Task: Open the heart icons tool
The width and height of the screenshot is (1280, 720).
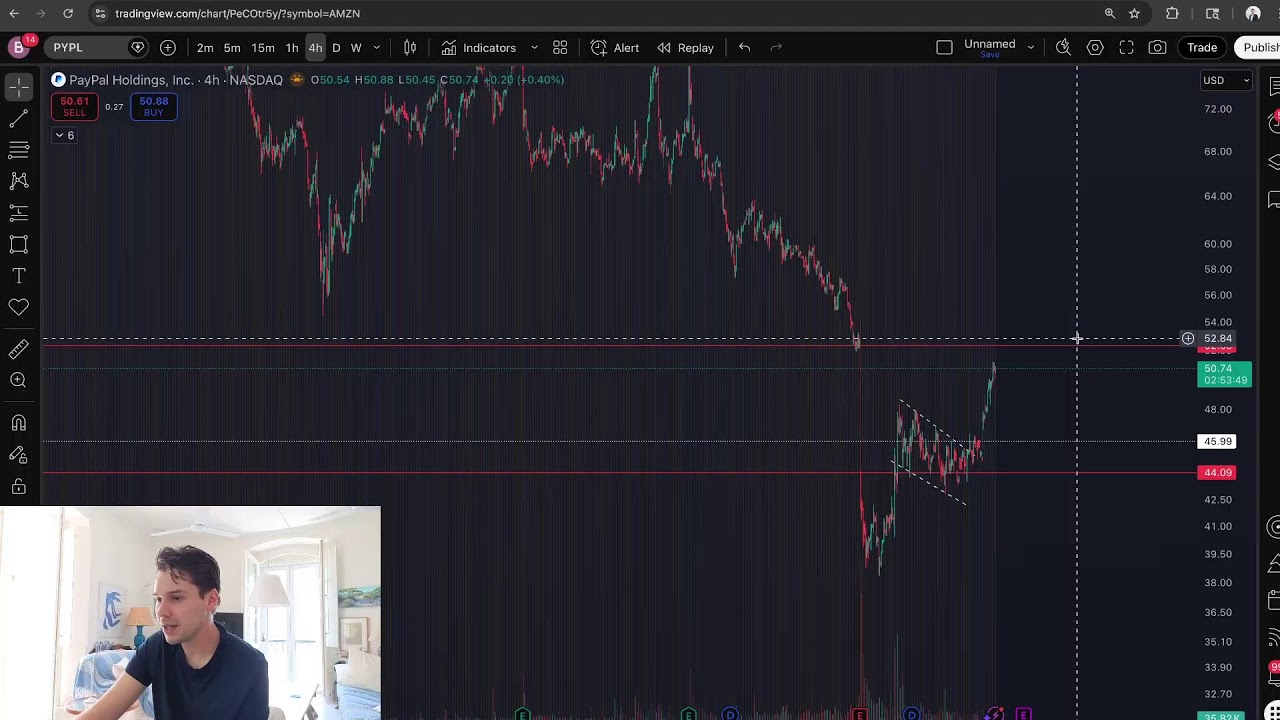Action: (19, 307)
